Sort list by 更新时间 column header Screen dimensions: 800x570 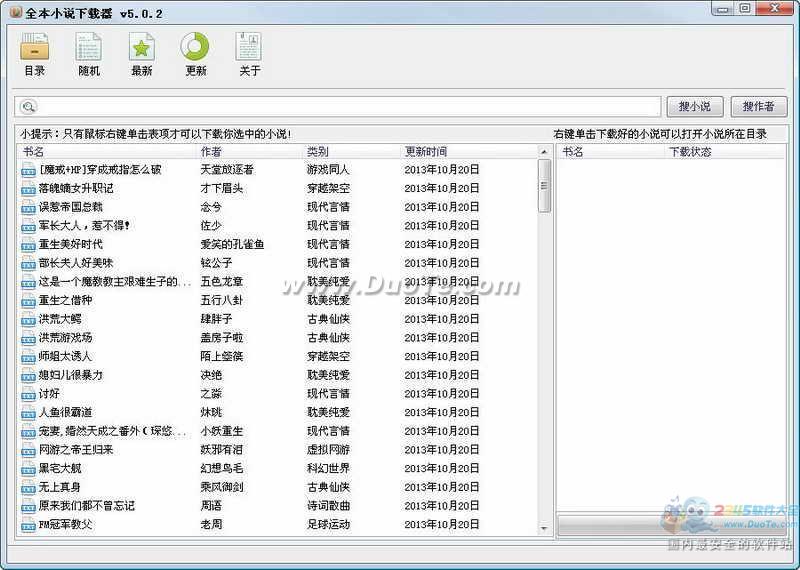point(468,152)
